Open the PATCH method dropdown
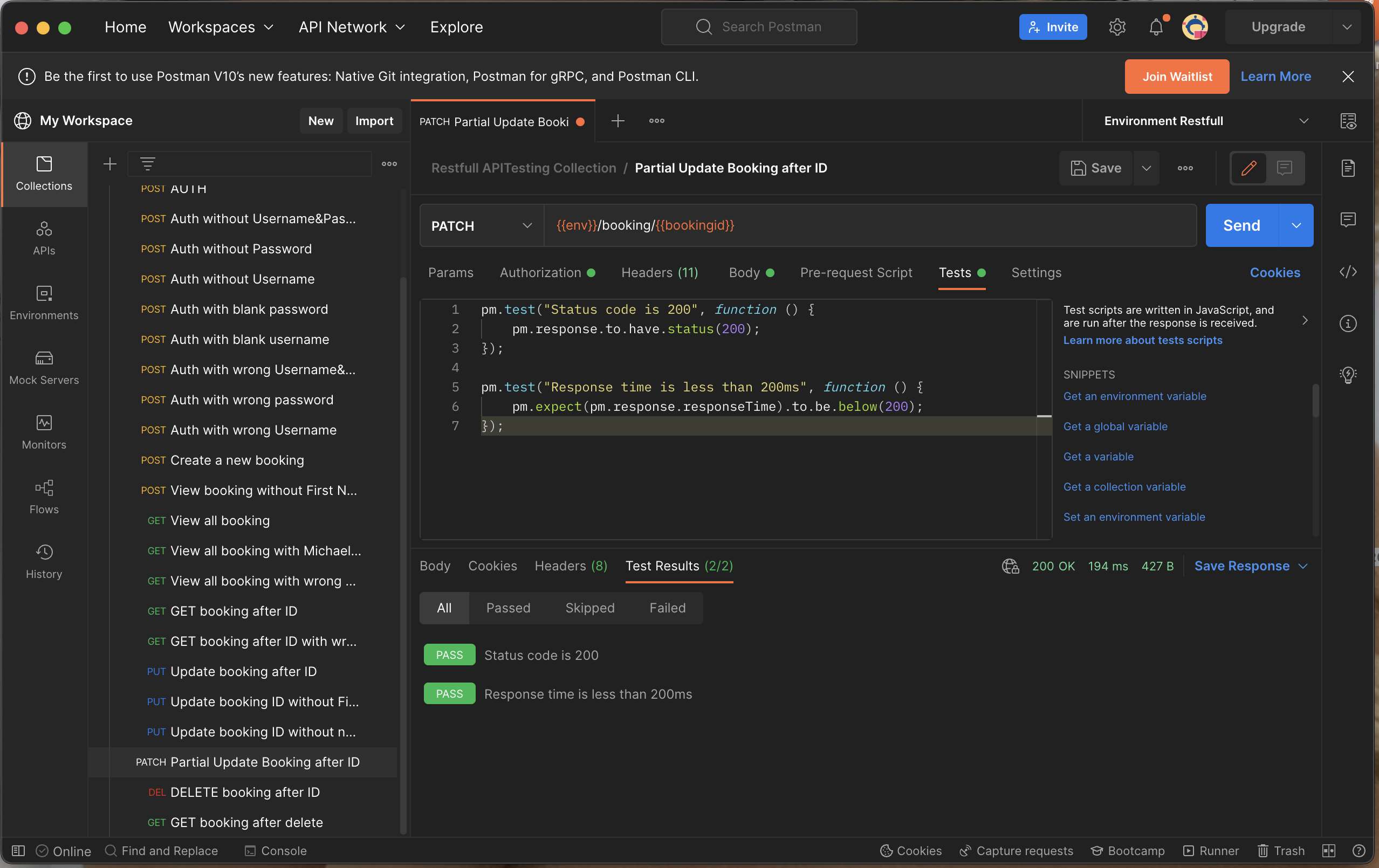The width and height of the screenshot is (1379, 868). pos(480,225)
